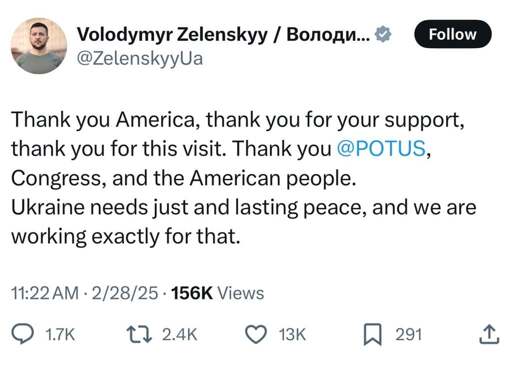Click the 2.4K reposts count

pyautogui.click(x=180, y=334)
